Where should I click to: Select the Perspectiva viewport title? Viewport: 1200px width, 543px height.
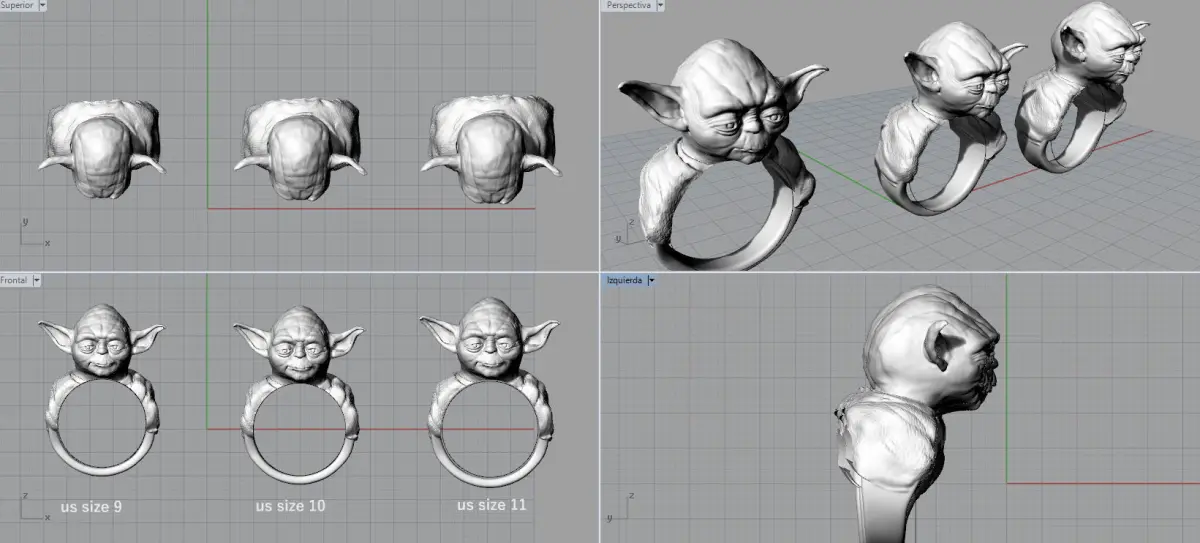click(629, 6)
